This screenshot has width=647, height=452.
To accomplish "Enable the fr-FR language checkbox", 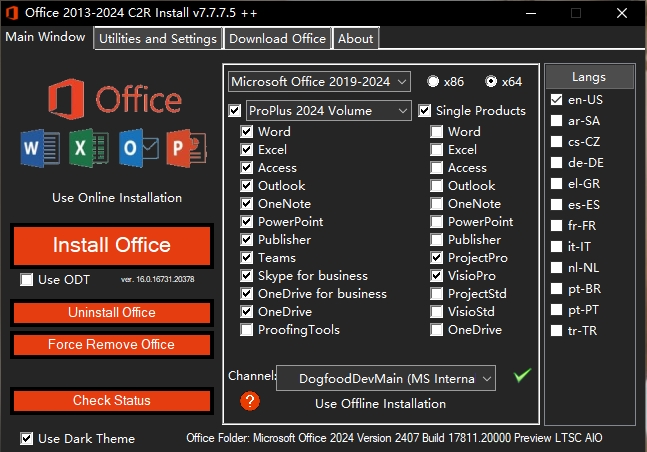I will [x=557, y=225].
